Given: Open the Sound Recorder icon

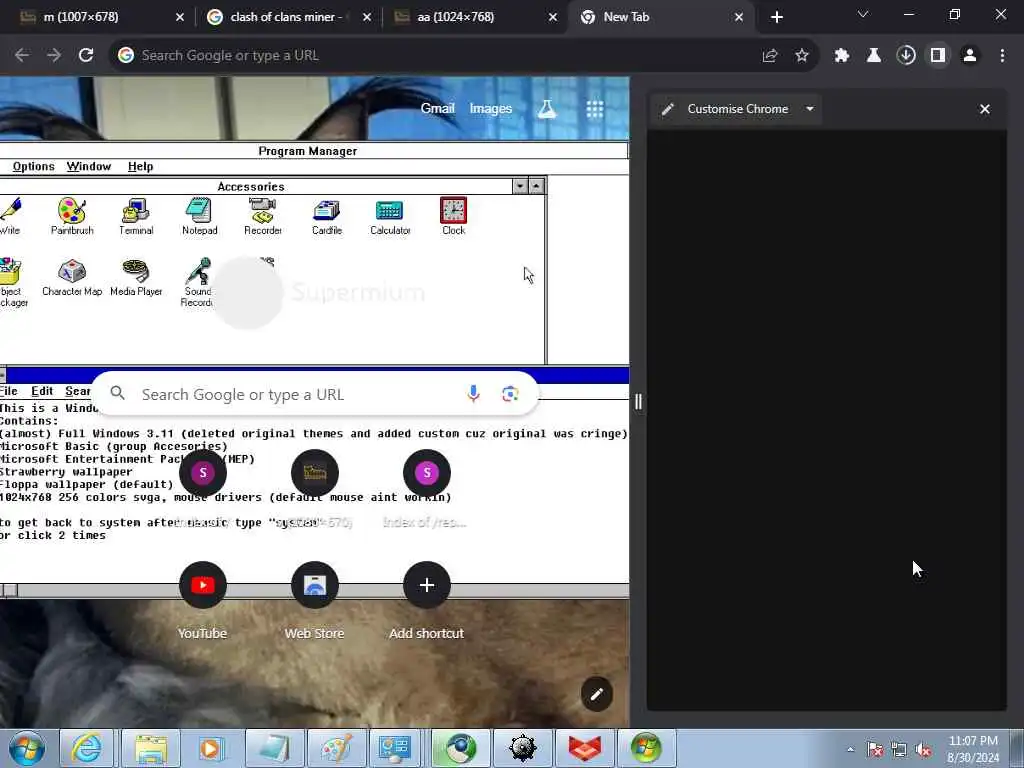Looking at the screenshot, I should [197, 282].
